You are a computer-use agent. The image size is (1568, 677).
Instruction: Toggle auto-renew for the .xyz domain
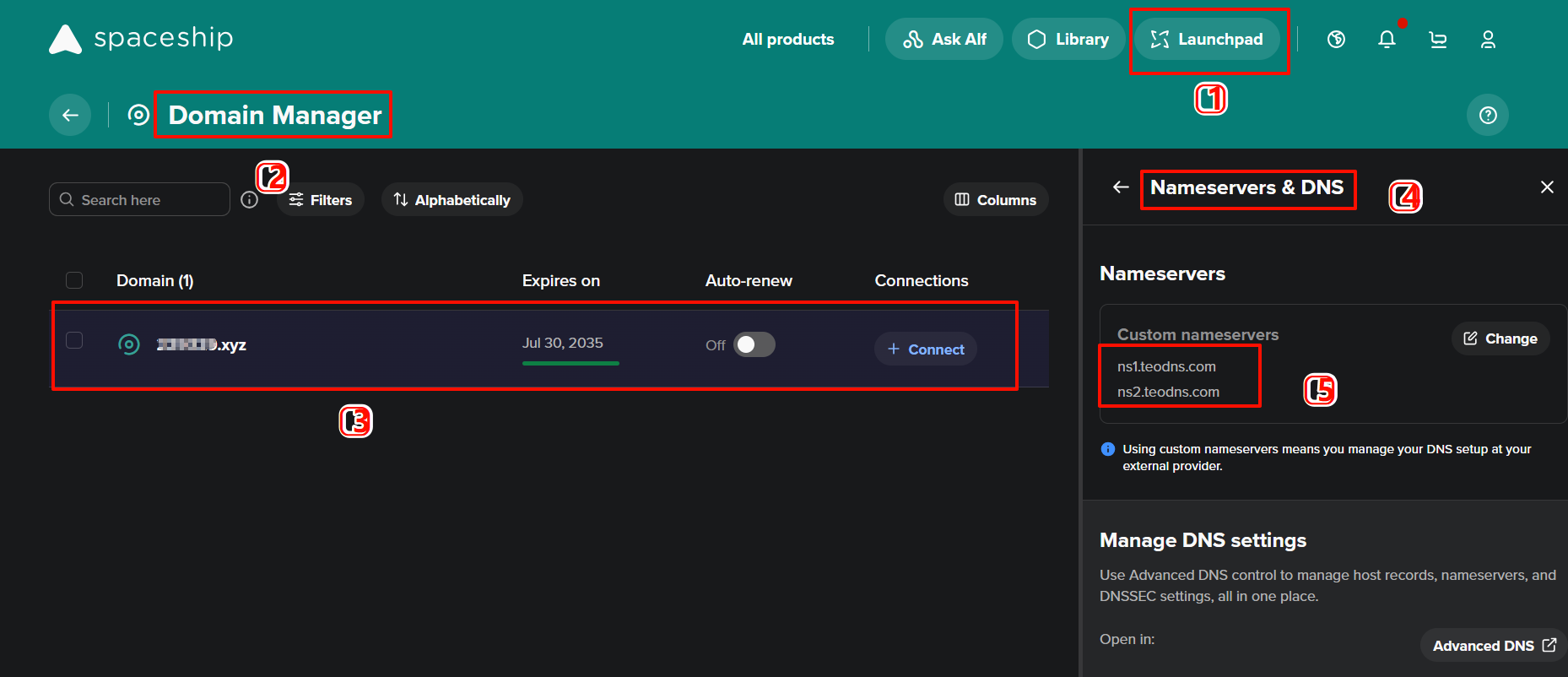tap(754, 344)
